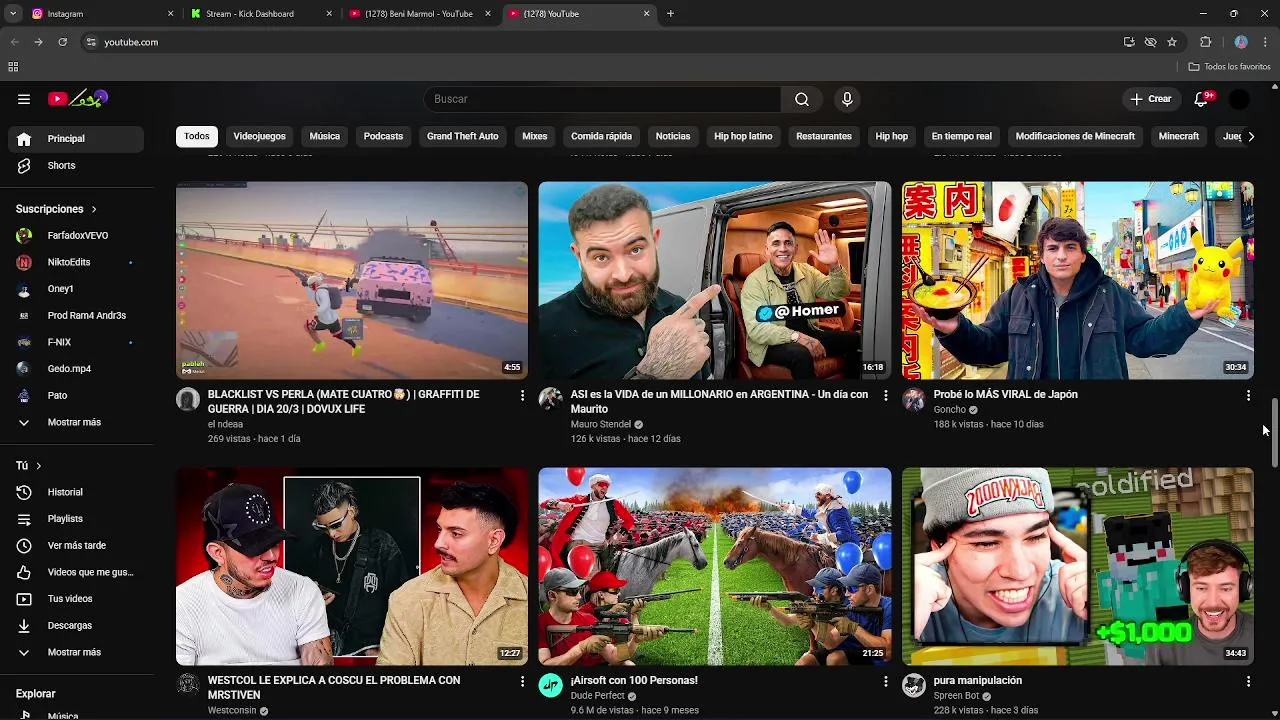Screen dimensions: 1280x720
Task: Play the Probé lo MÁS VIRAL thumbnail
Action: point(1077,280)
